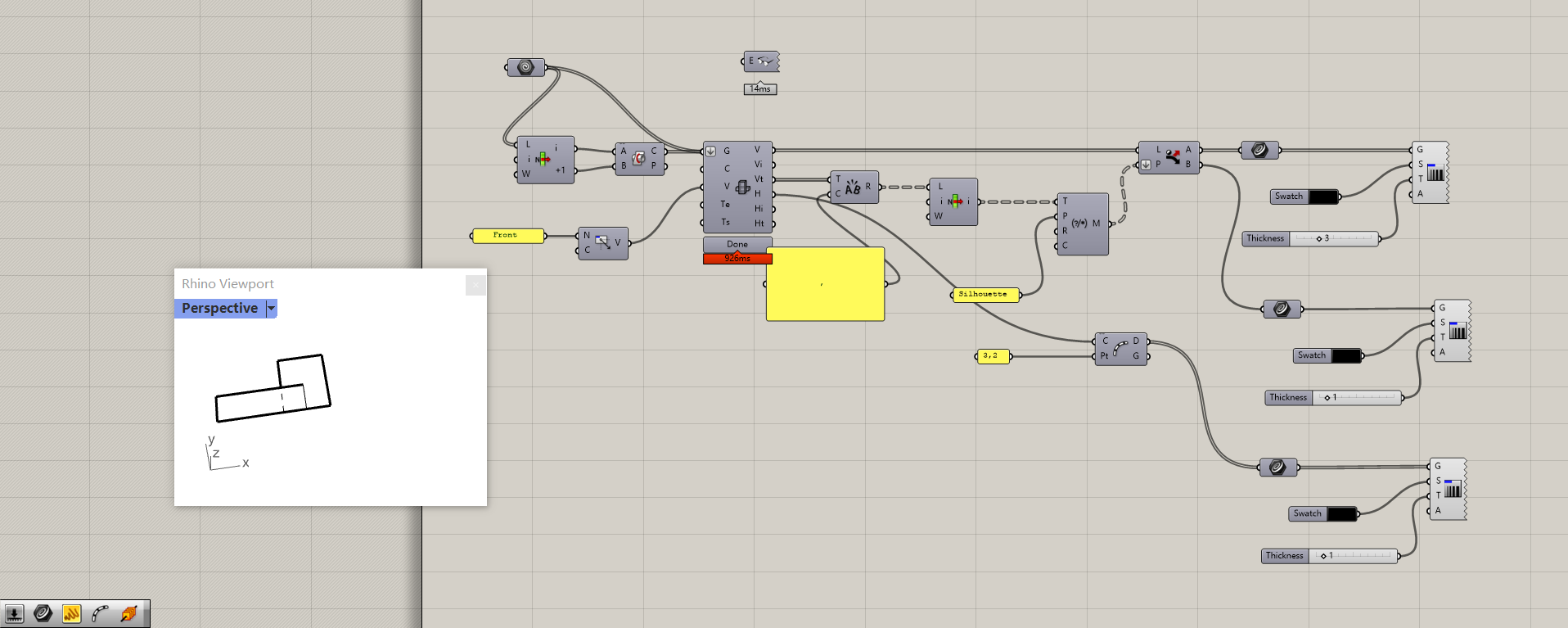
Task: Click the hexagon geometry icon in bottom toolbar
Action: pos(43,613)
